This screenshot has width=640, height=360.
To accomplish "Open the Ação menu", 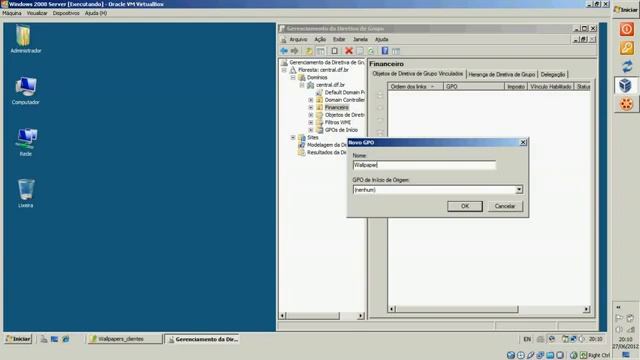I will 320,40.
